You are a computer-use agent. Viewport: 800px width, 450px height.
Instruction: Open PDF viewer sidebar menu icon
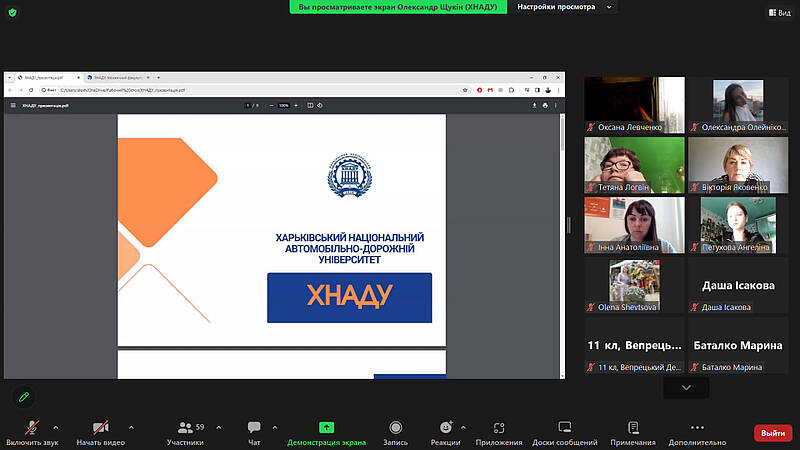pyautogui.click(x=13, y=106)
